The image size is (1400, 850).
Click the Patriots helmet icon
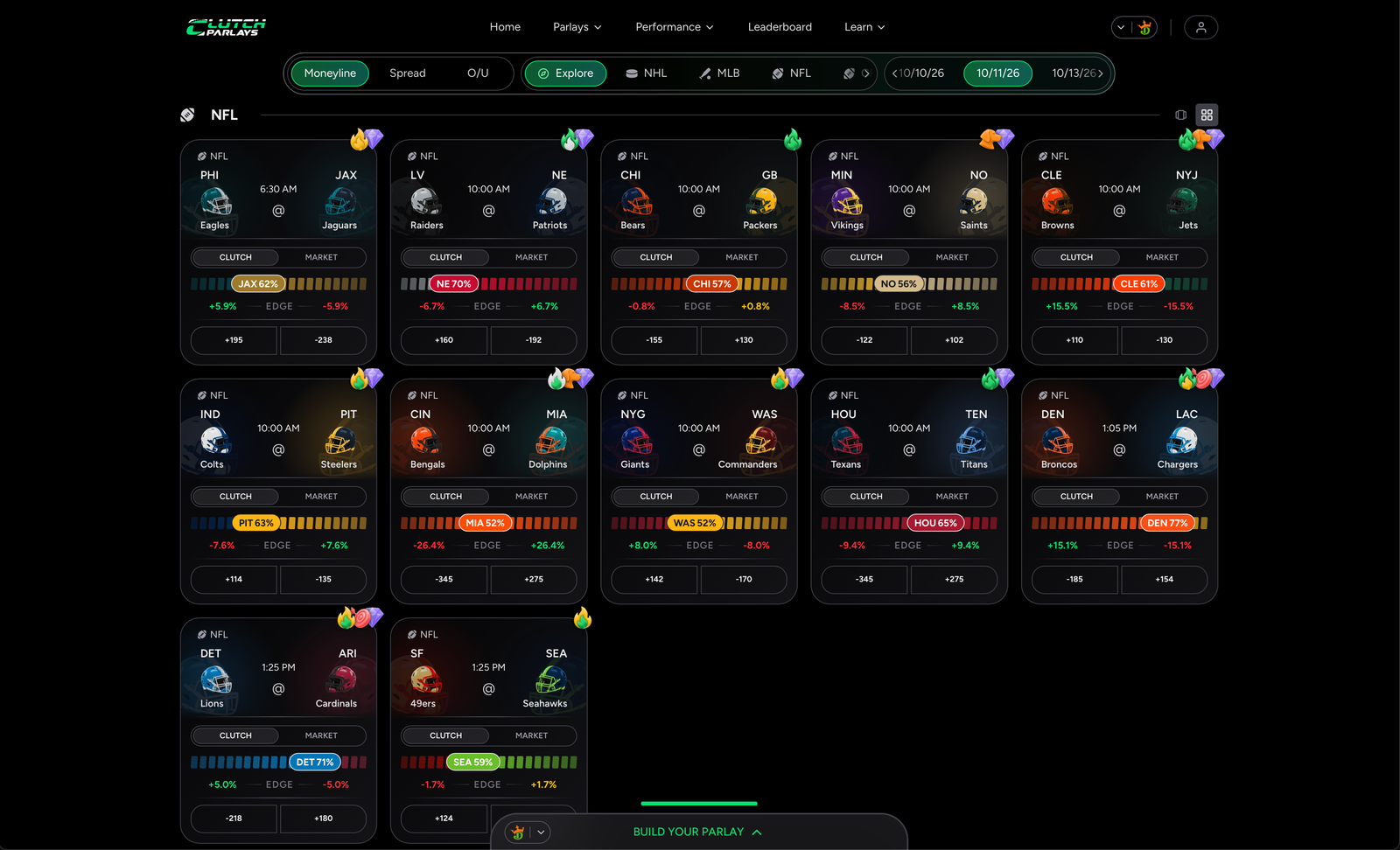click(x=551, y=202)
